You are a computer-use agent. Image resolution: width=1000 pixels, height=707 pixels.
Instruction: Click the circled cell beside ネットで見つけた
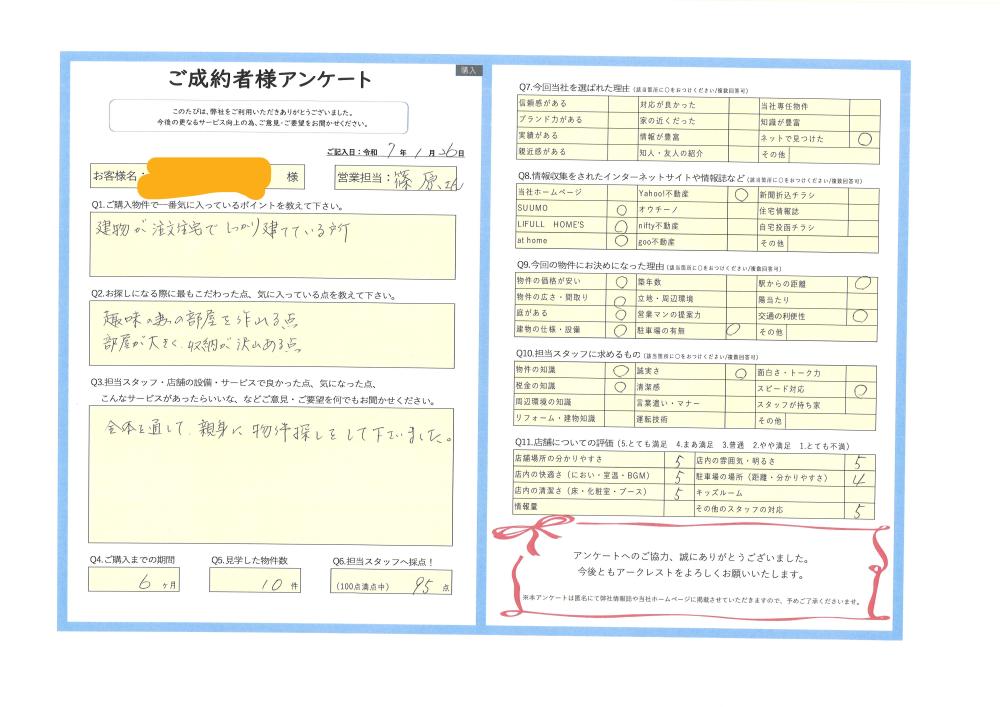pyautogui.click(x=864, y=139)
